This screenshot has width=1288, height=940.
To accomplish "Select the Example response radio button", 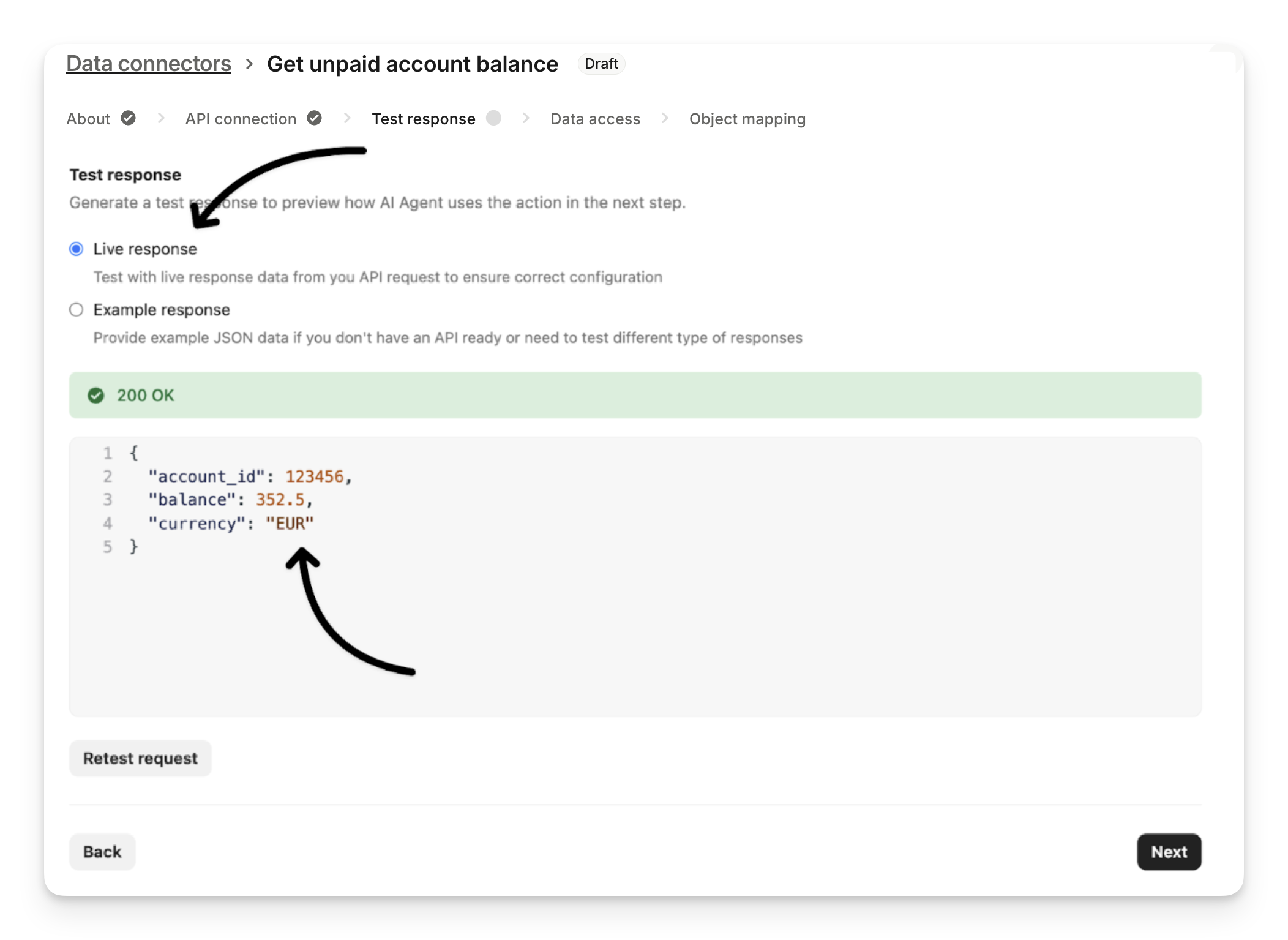I will coord(77,310).
